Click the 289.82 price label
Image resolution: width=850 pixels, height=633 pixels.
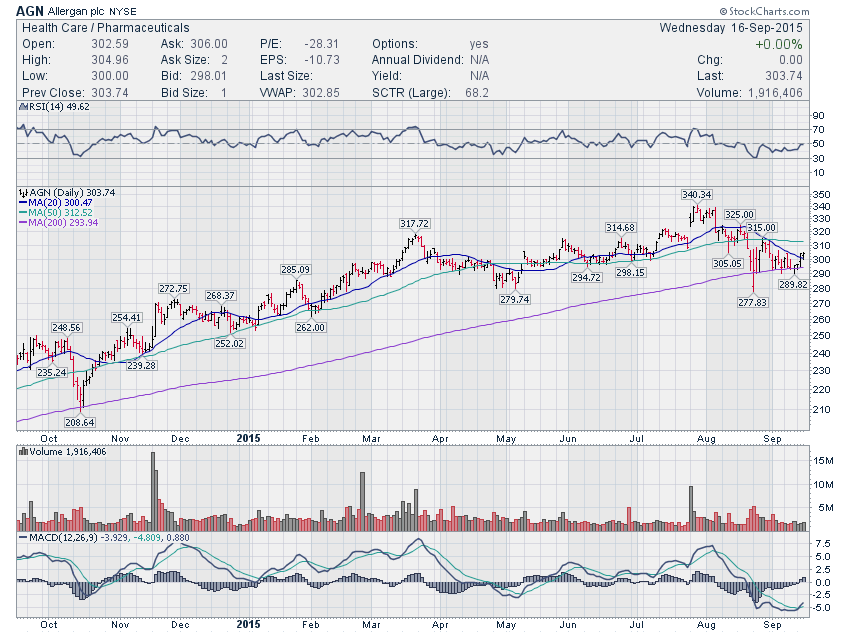click(793, 284)
